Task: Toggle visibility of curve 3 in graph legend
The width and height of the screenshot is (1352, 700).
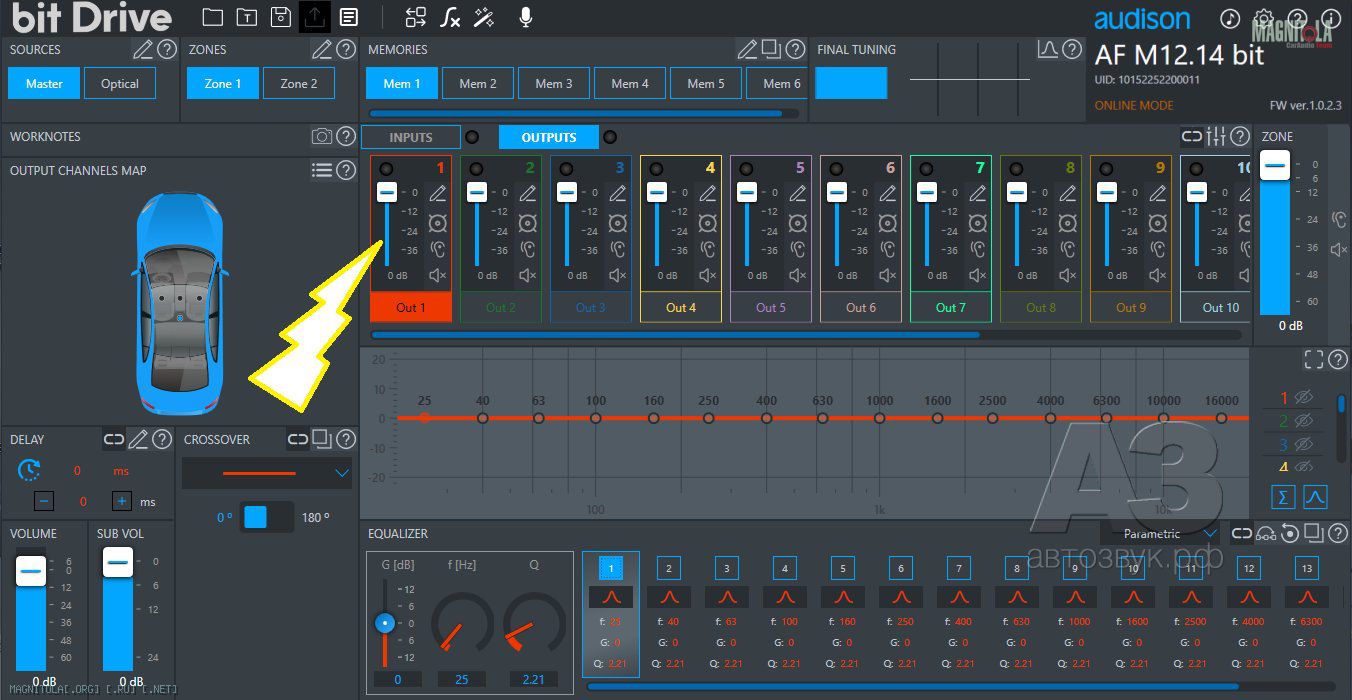Action: 1303,444
